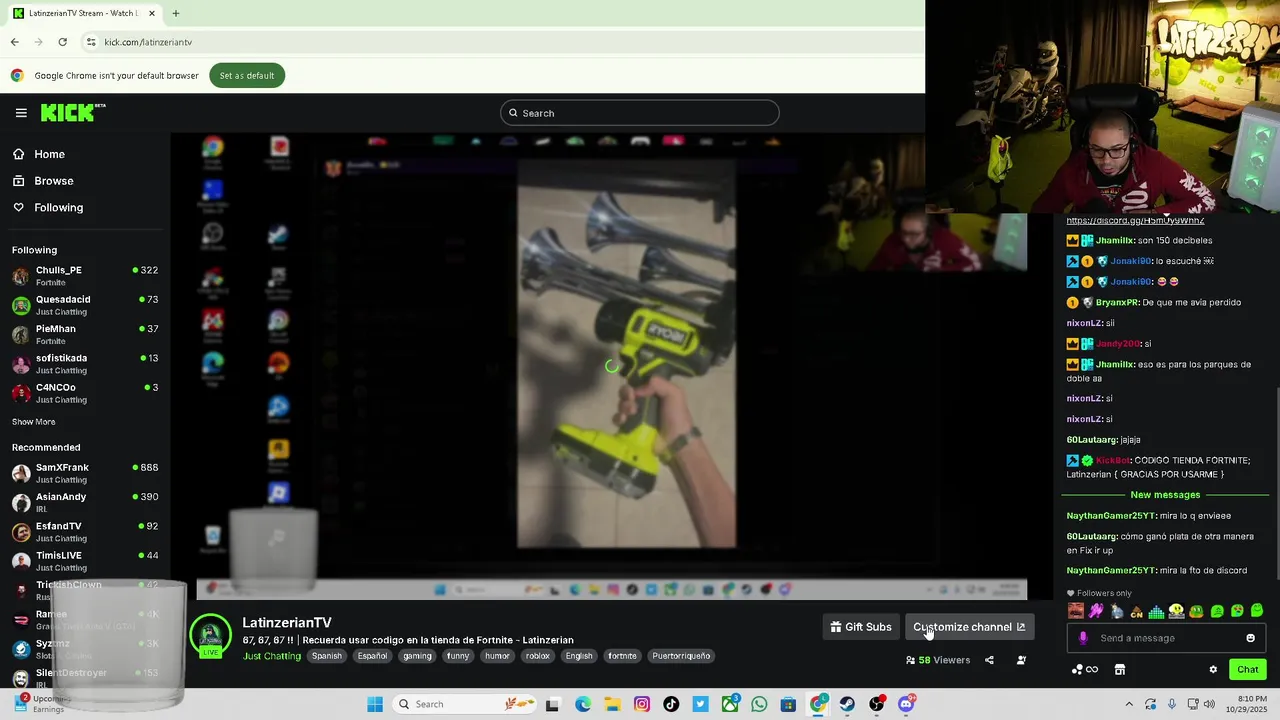Screen dimensions: 1280x720
Task: Insert the first laughing face emote
Action: [1076, 611]
